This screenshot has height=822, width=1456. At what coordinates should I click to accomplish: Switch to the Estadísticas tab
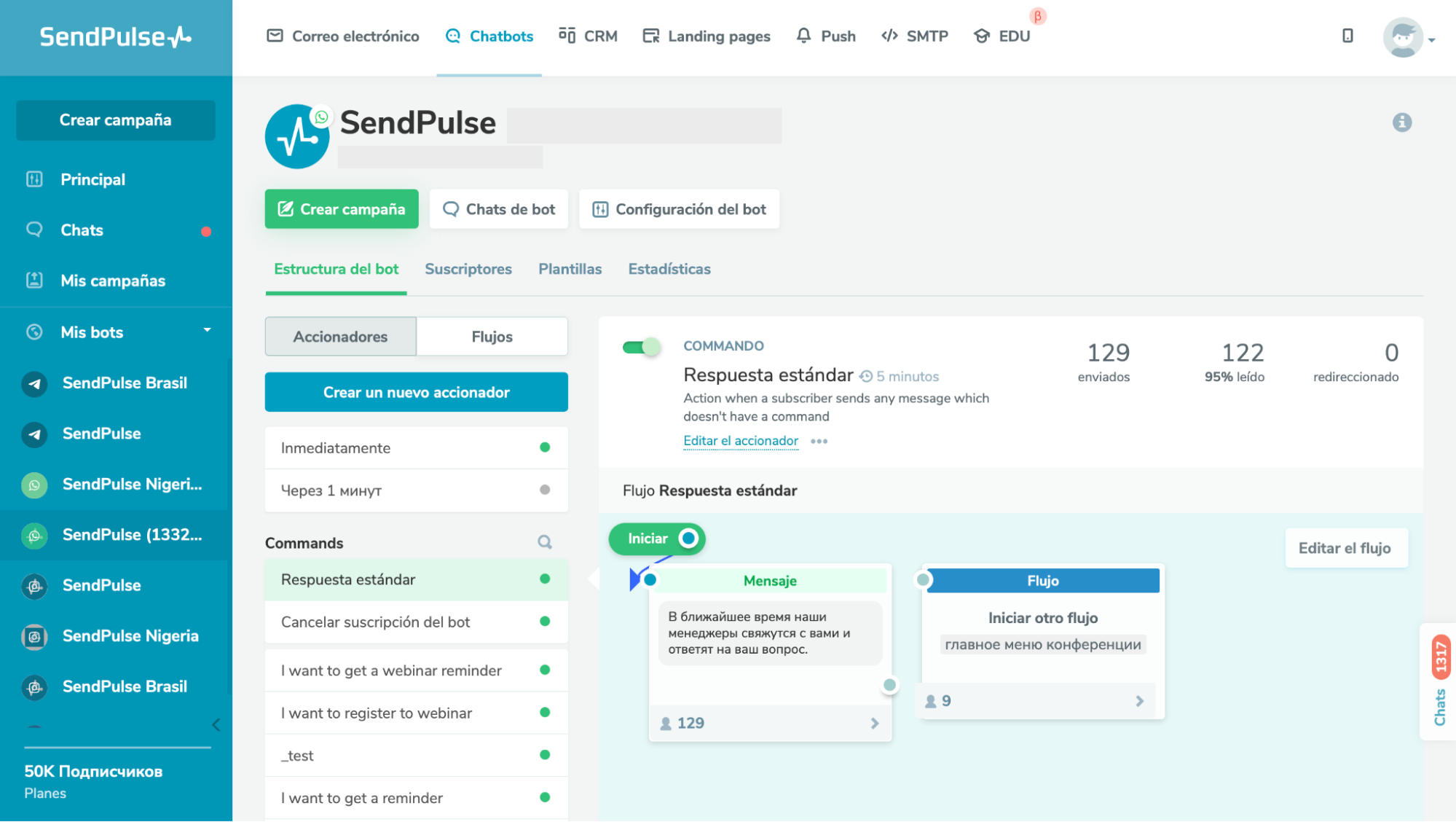click(669, 269)
